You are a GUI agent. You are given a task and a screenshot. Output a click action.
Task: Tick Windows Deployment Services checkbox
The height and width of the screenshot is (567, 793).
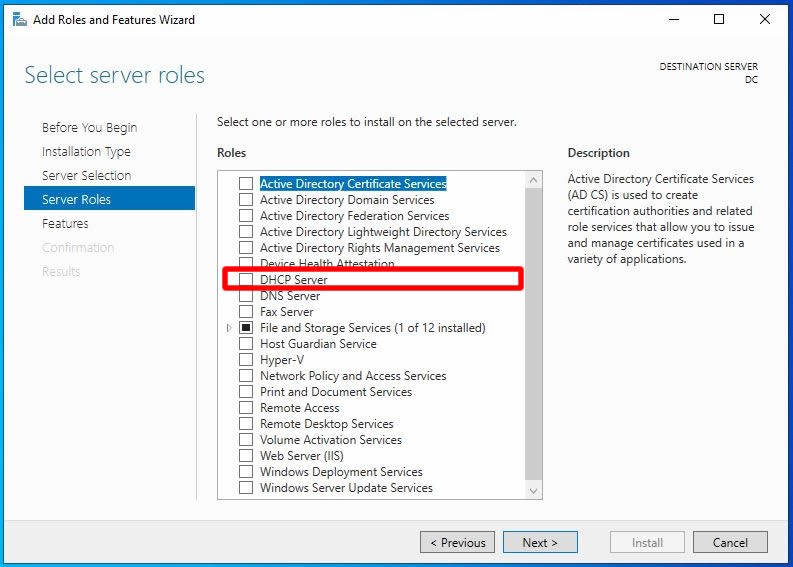pyautogui.click(x=246, y=472)
